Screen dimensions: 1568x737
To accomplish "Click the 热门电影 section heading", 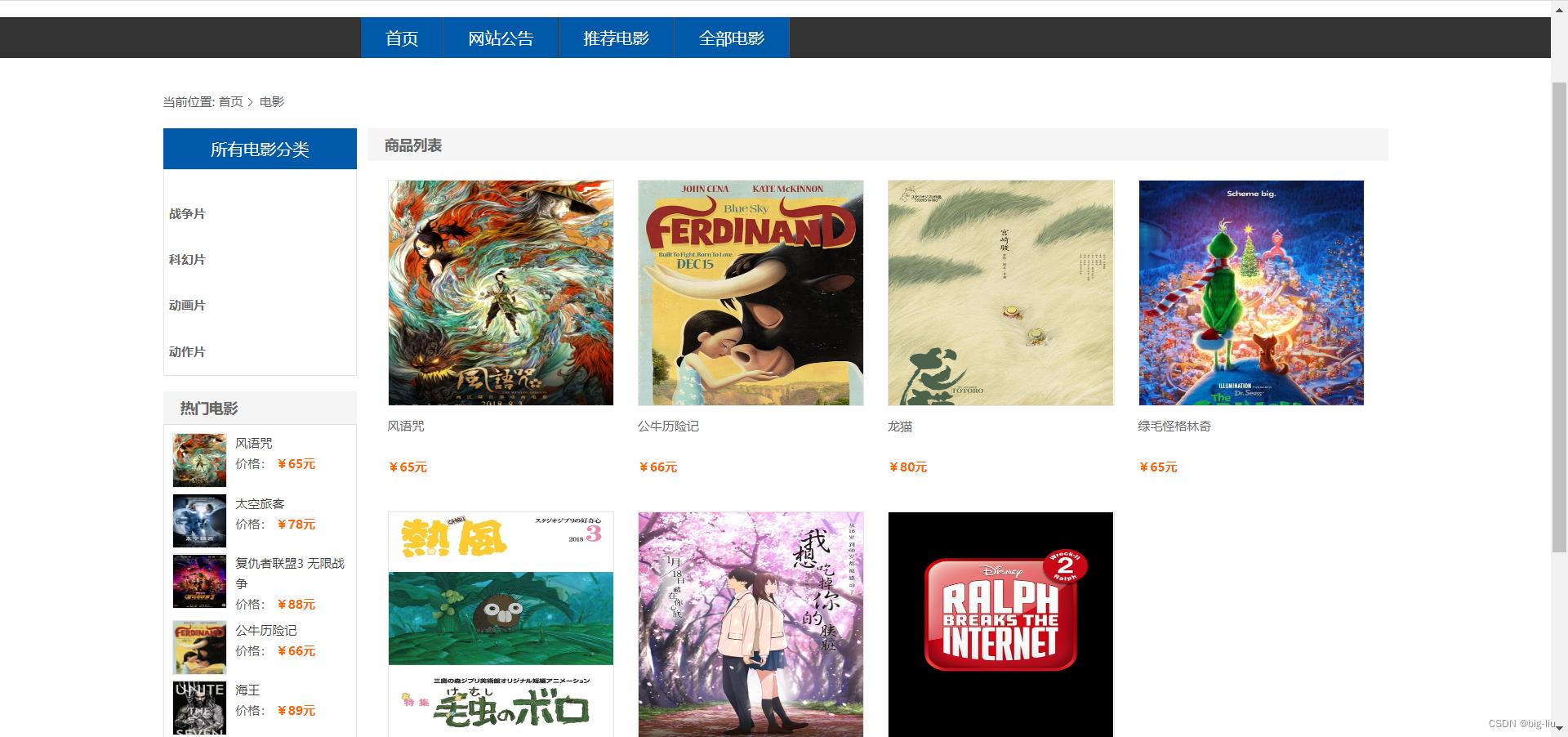I will 209,409.
